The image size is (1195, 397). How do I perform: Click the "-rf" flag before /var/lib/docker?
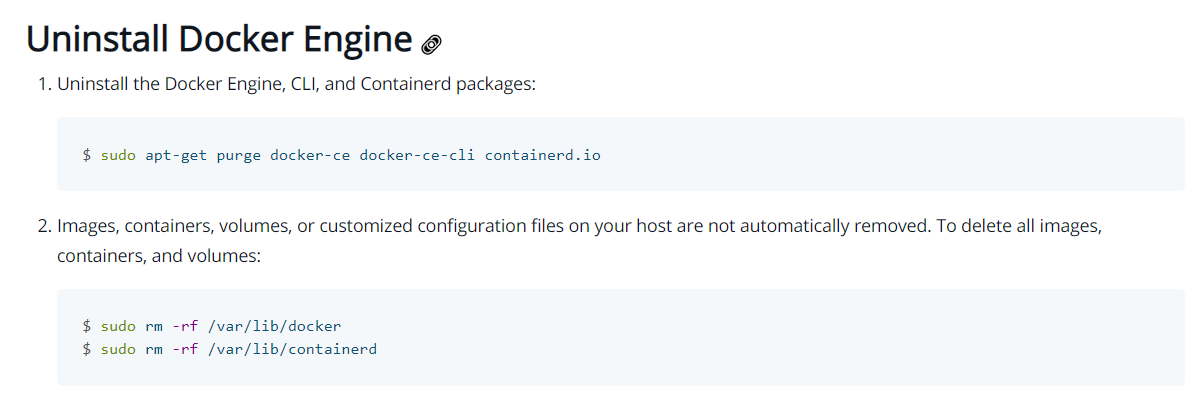click(x=185, y=326)
